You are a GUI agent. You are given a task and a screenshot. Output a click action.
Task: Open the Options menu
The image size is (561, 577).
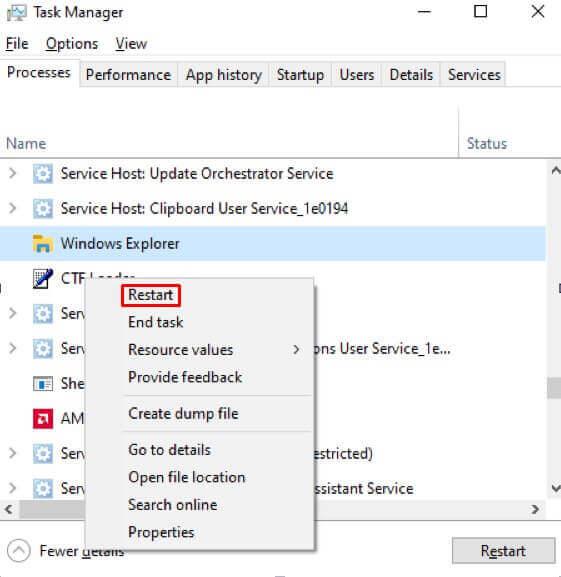[x=72, y=44]
